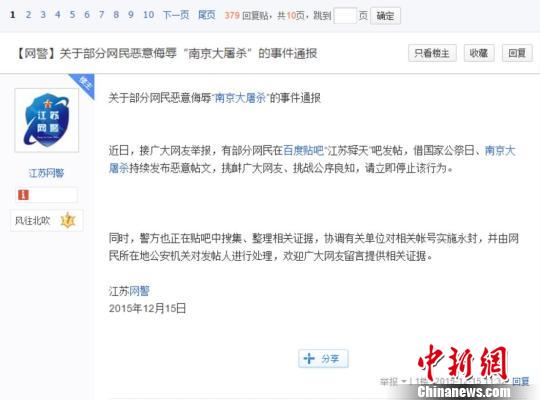The width and height of the screenshot is (540, 400).
Task: Click the red level badge icon
Action: (23, 195)
